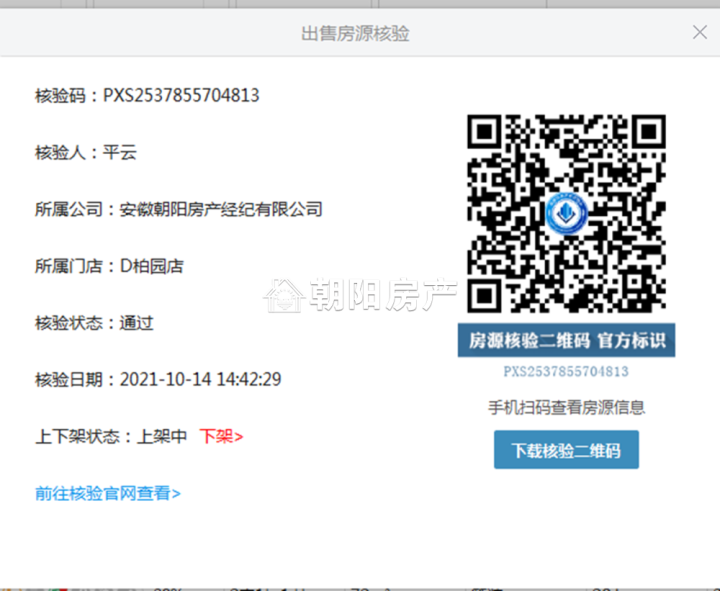Click the 核验状态 通过 status
This screenshot has width=720, height=591.
136,323
